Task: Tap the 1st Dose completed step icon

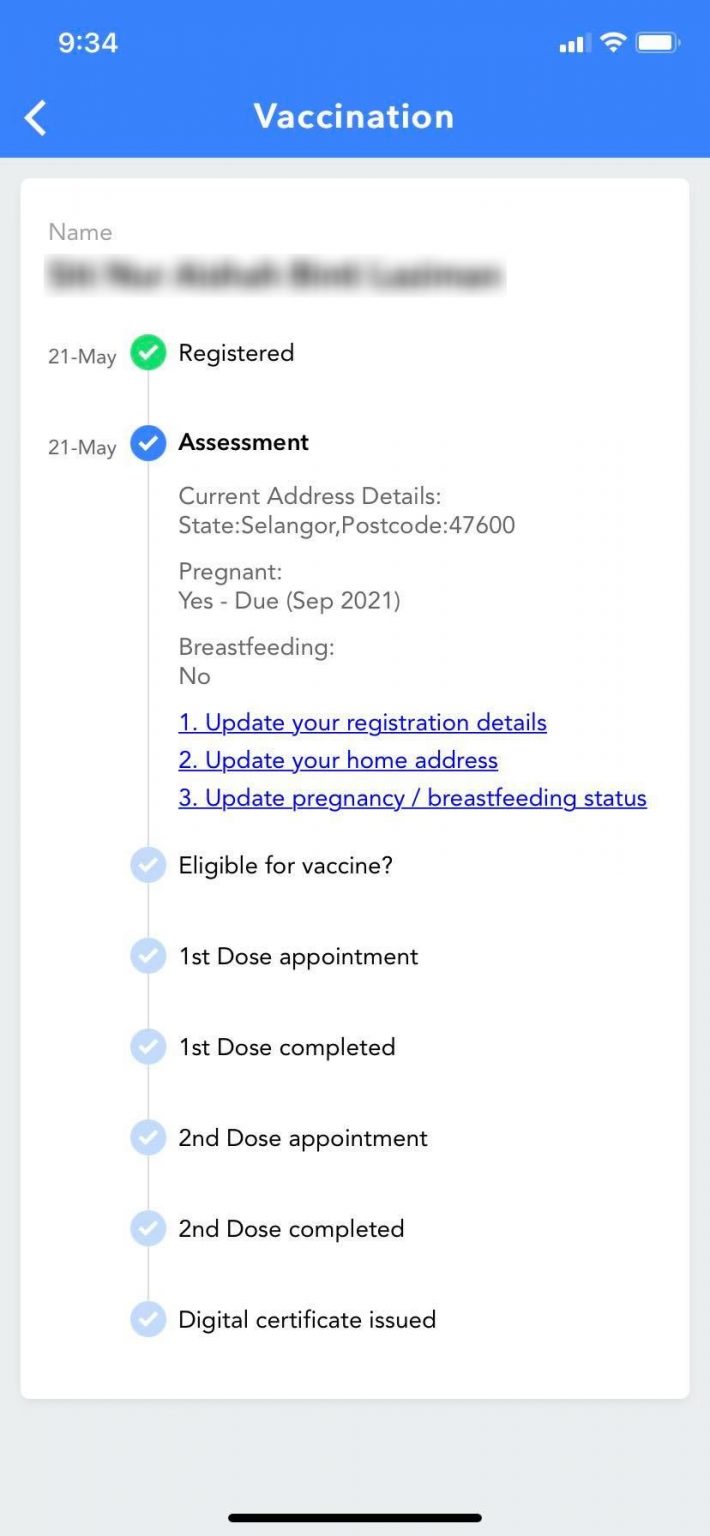Action: tap(148, 1047)
